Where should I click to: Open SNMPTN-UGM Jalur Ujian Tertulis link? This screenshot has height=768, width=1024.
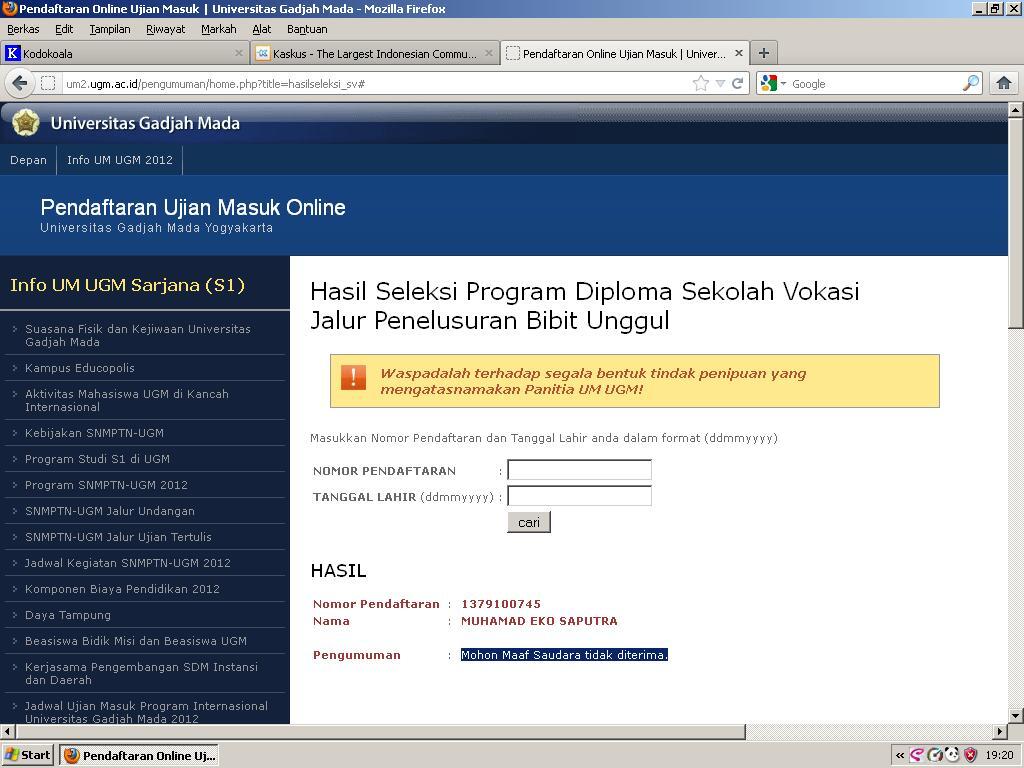(118, 537)
